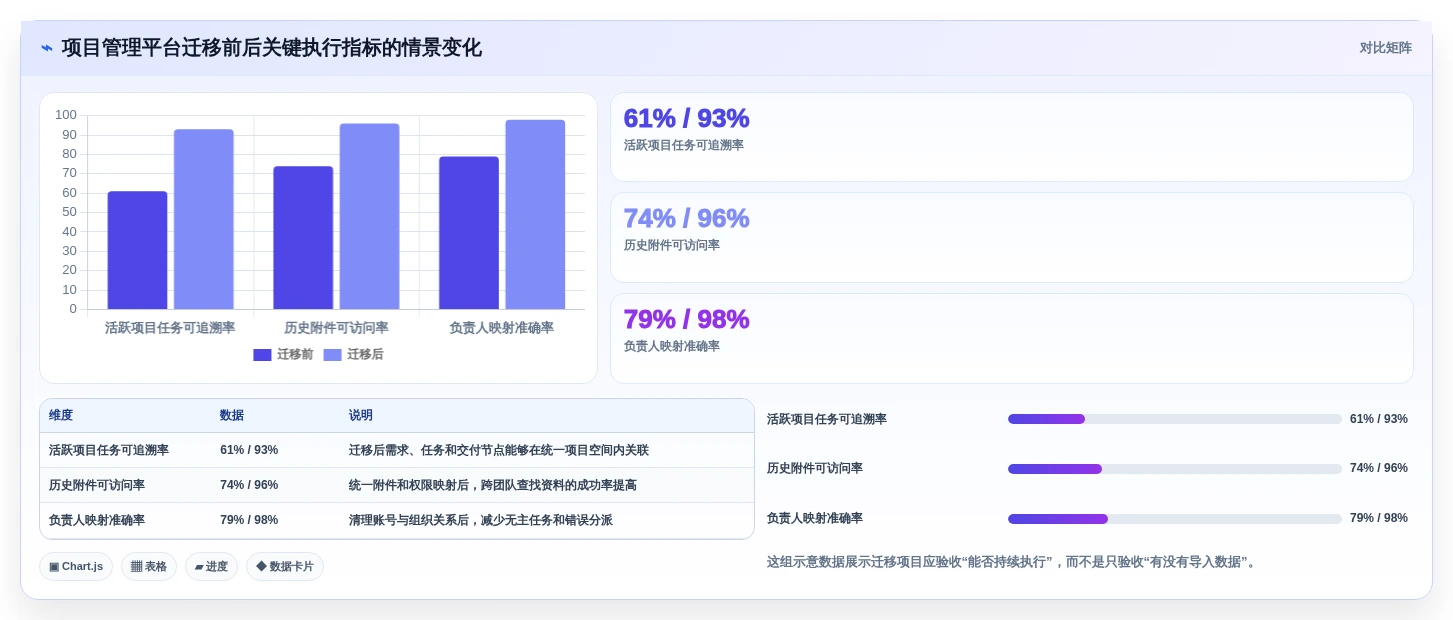
Task: Click the 迁移后 bar for 活跃项目任务可追溯率
Action: pos(204,219)
